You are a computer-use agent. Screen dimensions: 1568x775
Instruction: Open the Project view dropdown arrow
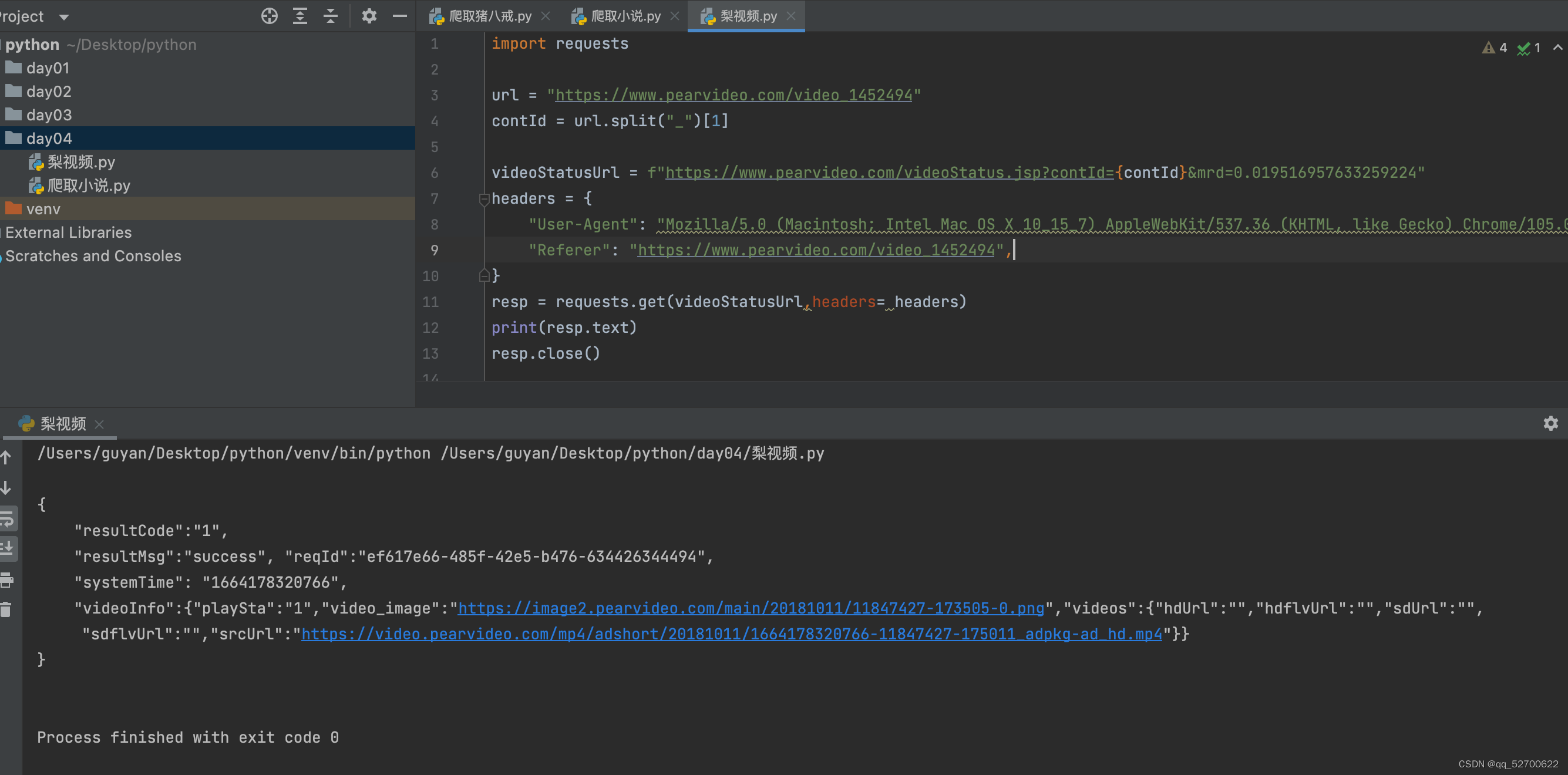coord(64,17)
